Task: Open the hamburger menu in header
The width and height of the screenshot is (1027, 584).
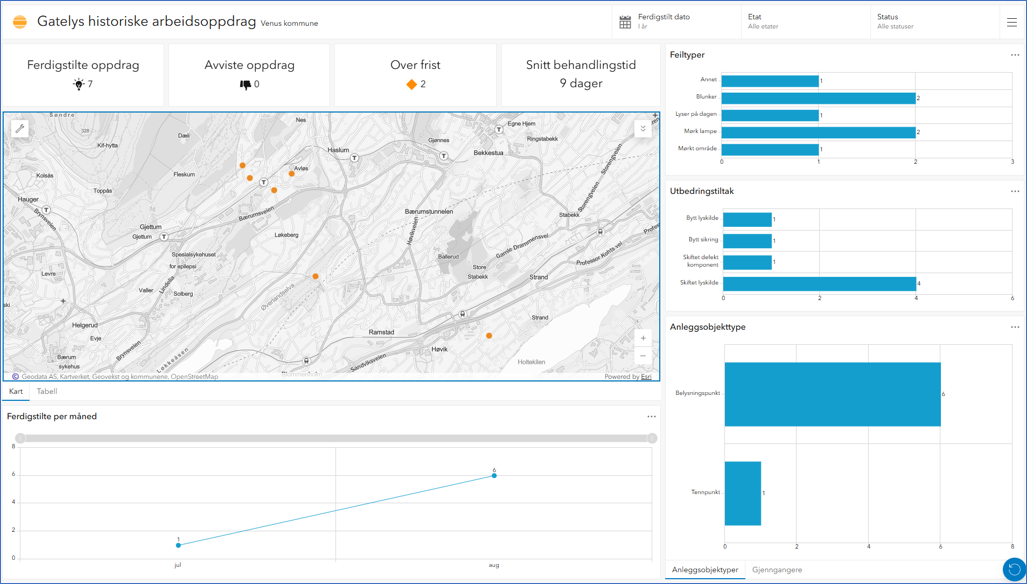Action: pos(1012,22)
